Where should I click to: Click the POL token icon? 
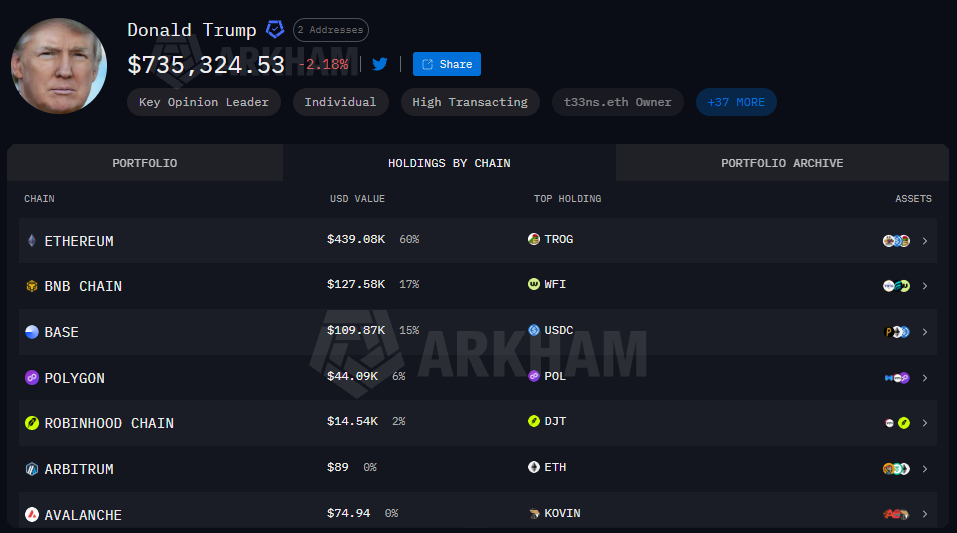tap(534, 375)
